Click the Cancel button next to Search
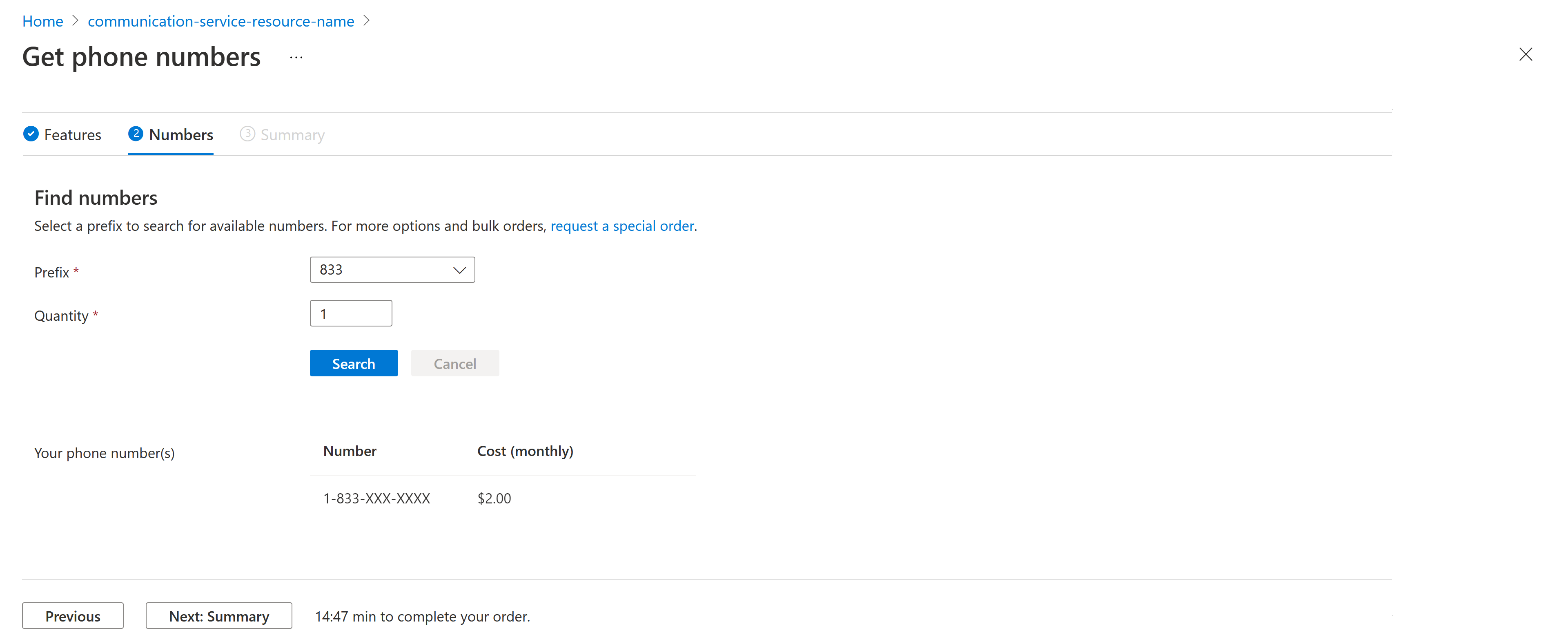Image resolution: width=1568 pixels, height=635 pixels. tap(454, 363)
